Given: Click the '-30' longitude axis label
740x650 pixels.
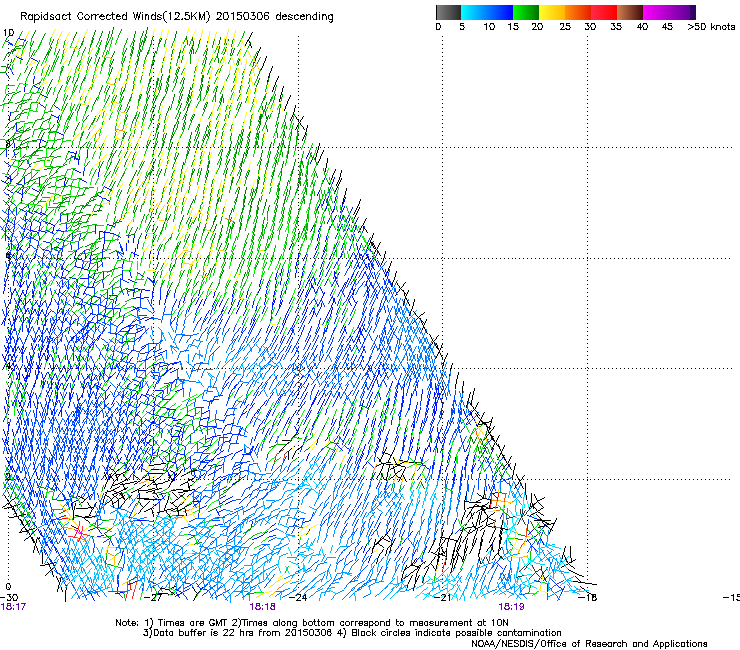Looking at the screenshot, I should click(9, 598).
